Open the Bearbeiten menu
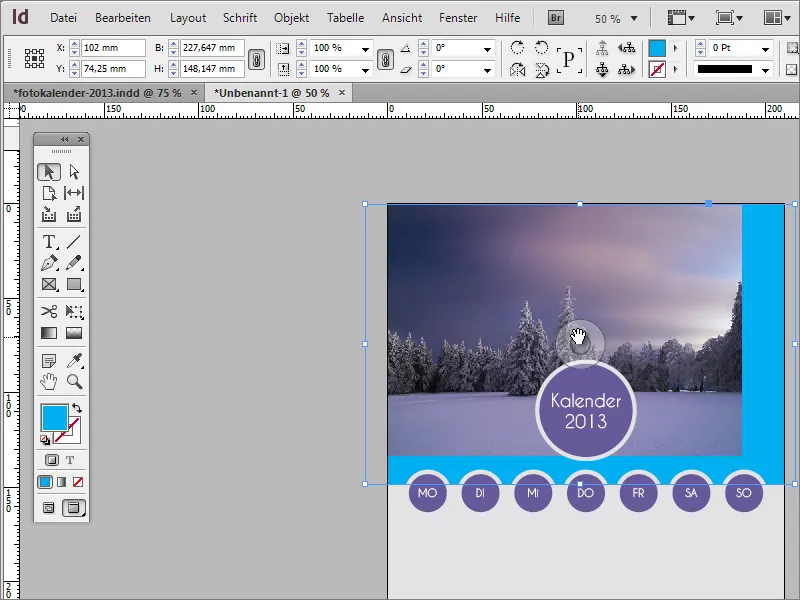Image resolution: width=800 pixels, height=600 pixels. [x=123, y=18]
